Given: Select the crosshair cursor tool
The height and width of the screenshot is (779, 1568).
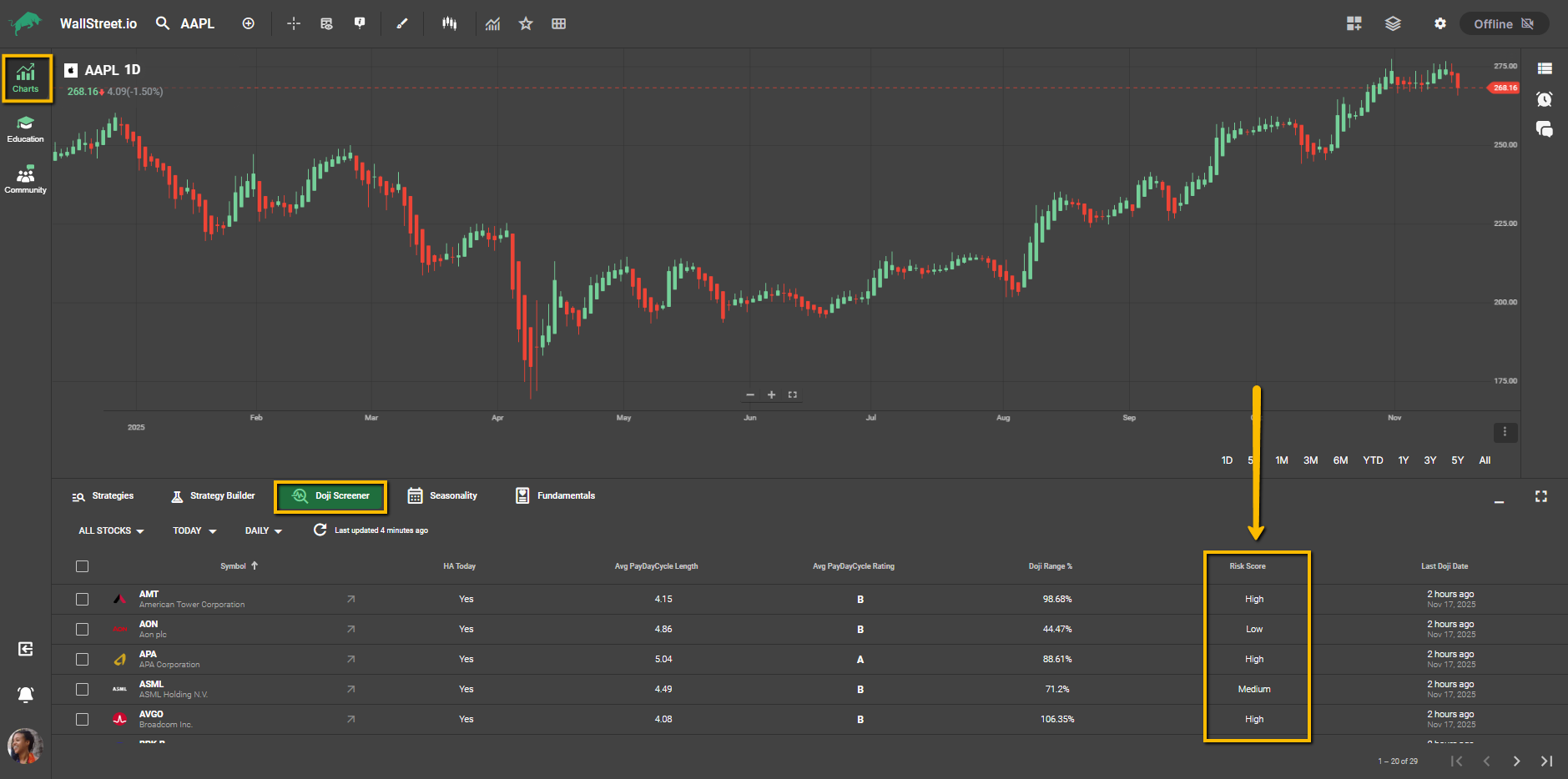Looking at the screenshot, I should click(294, 24).
